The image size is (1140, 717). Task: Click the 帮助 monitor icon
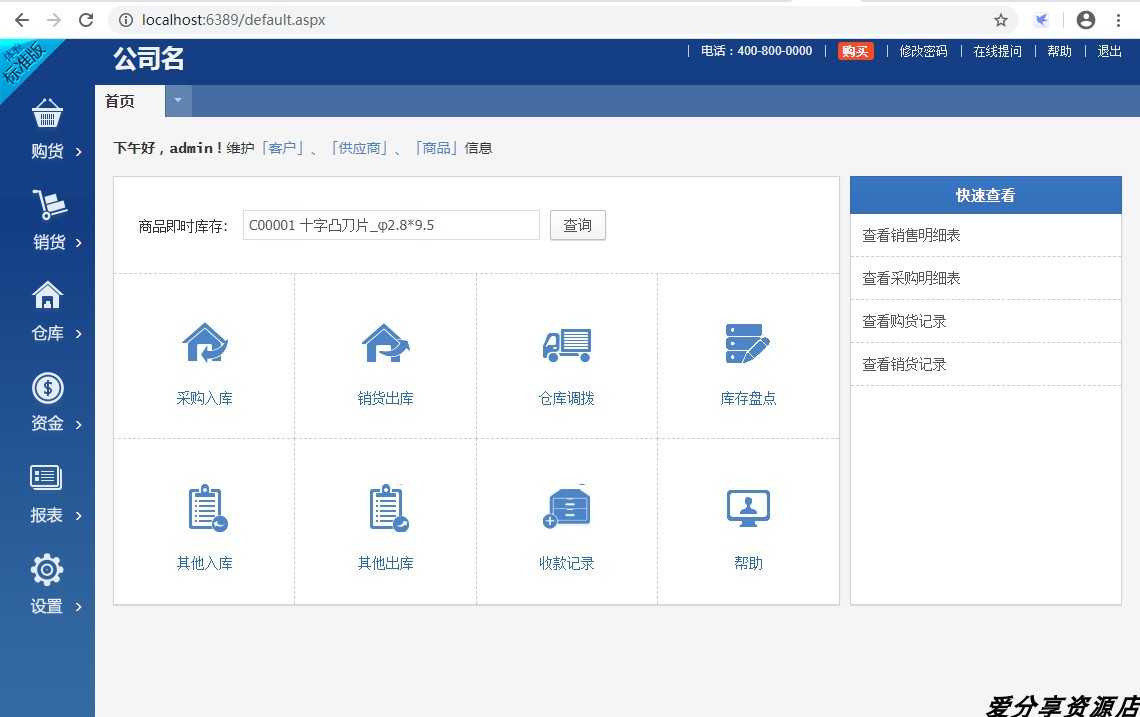coord(748,508)
